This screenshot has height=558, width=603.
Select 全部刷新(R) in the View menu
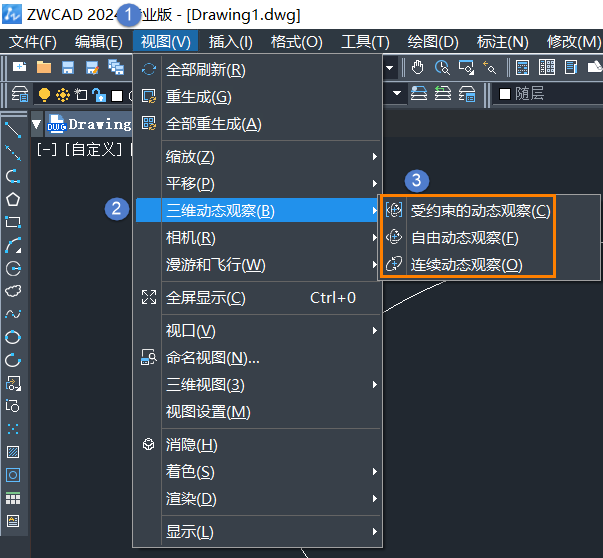click(x=258, y=70)
